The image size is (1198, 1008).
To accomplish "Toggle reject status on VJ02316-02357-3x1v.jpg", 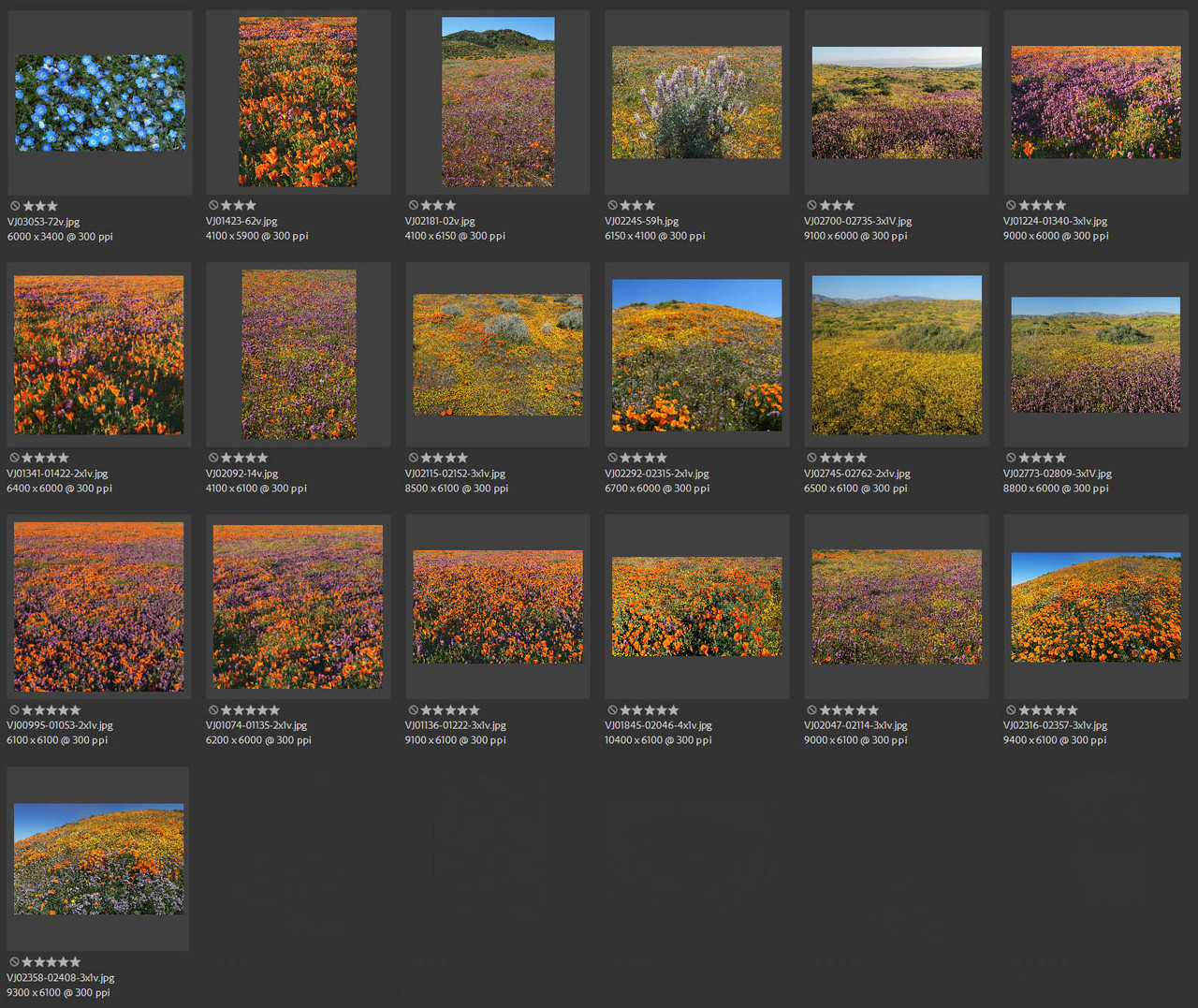I will [x=1011, y=709].
